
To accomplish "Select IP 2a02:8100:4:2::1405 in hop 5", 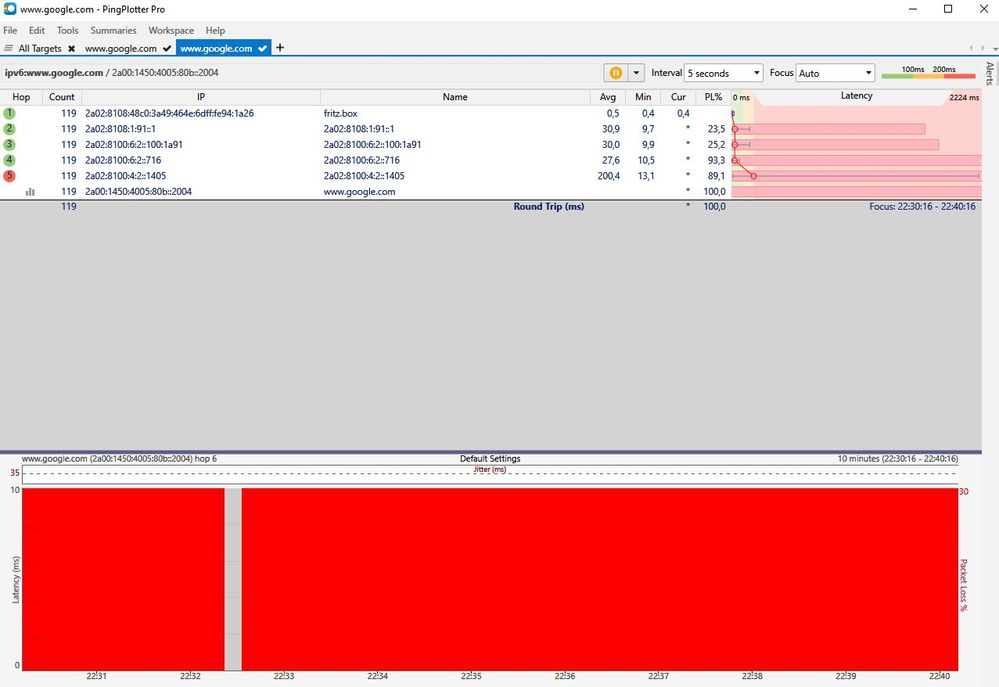I will pos(126,176).
